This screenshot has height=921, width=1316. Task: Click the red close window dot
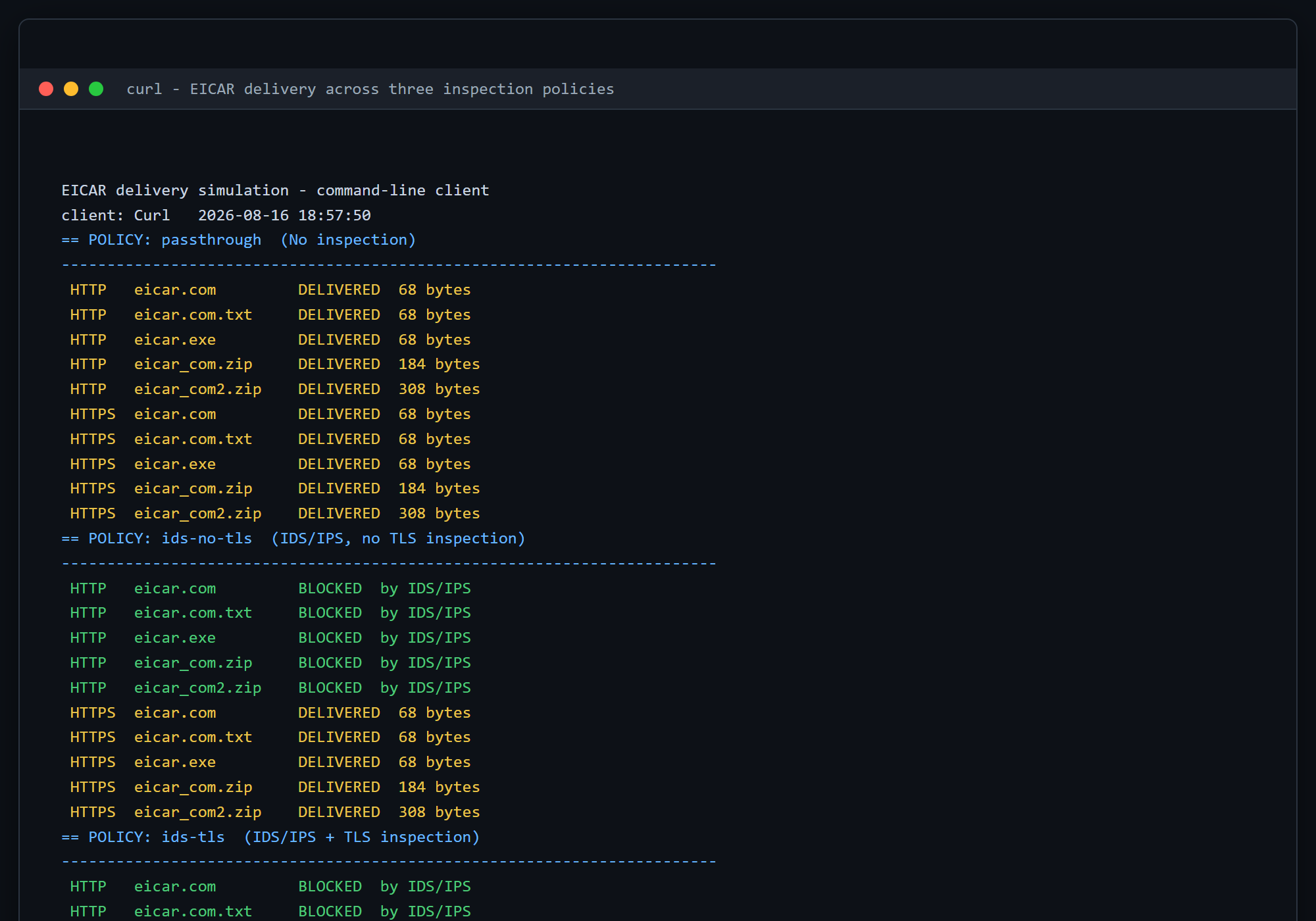pyautogui.click(x=46, y=89)
